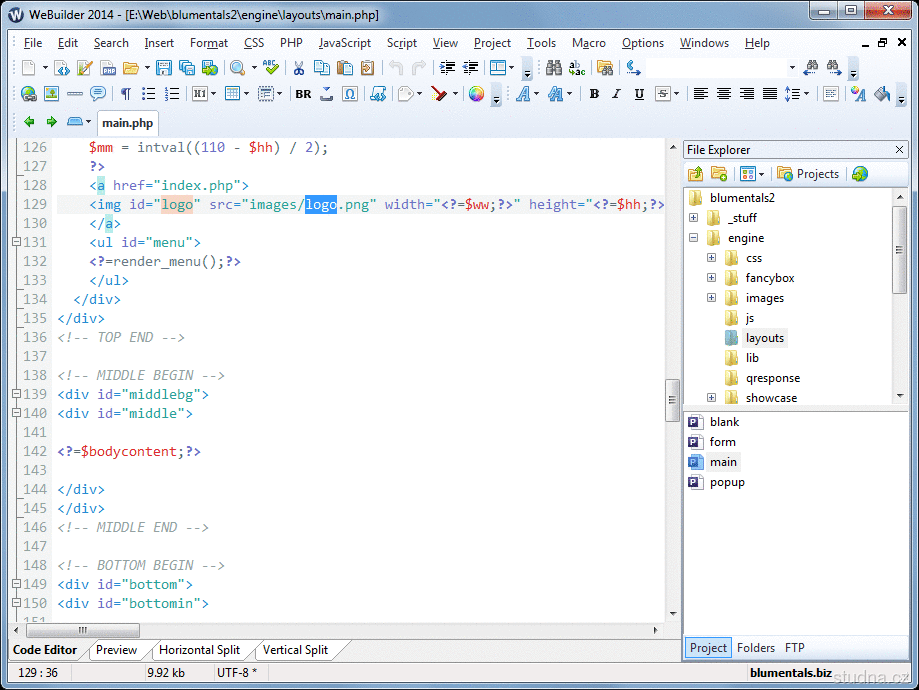Click the spell check icon
Viewport: 919px width, 690px height.
[x=271, y=68]
